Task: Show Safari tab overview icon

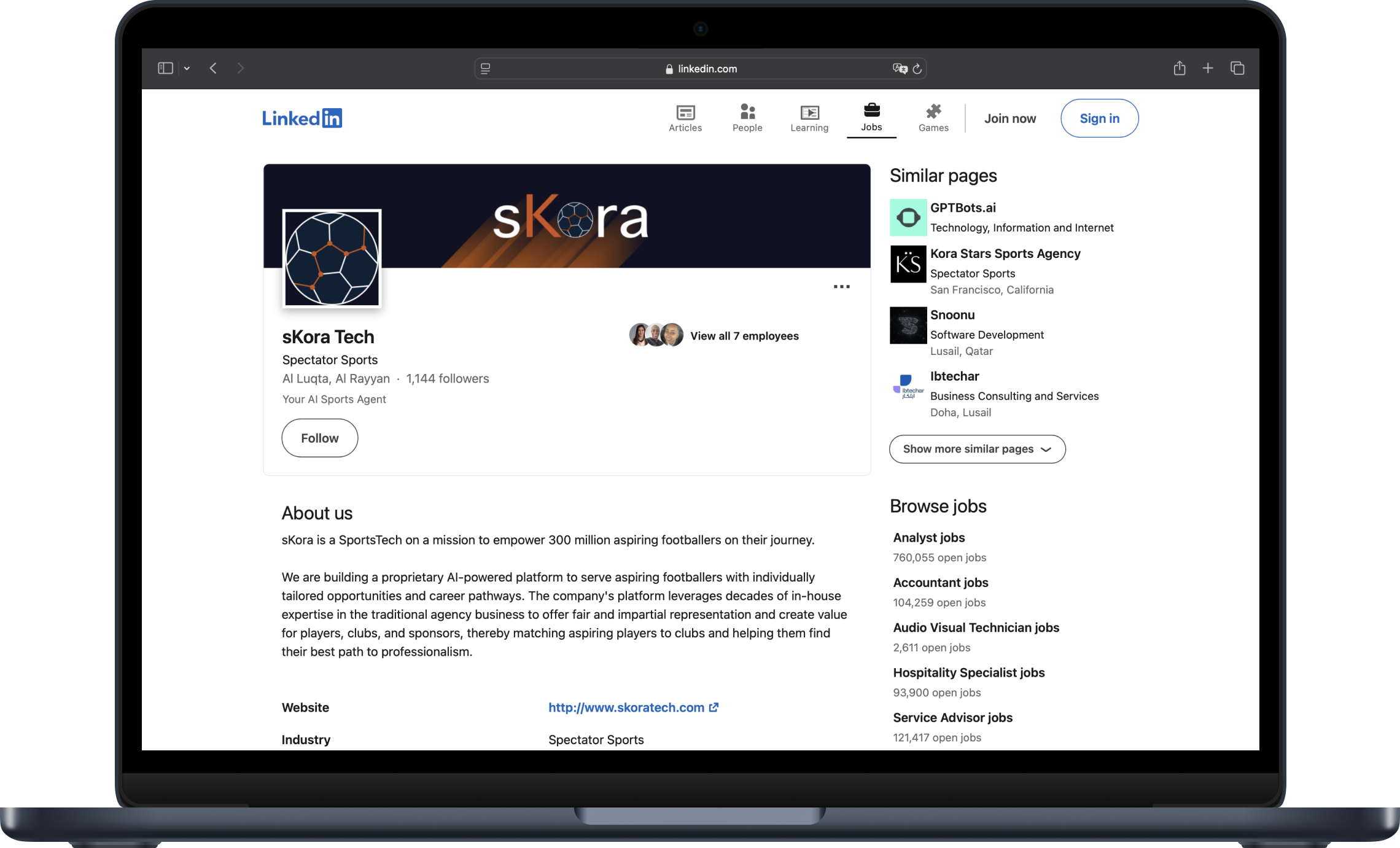Action: click(x=1237, y=68)
